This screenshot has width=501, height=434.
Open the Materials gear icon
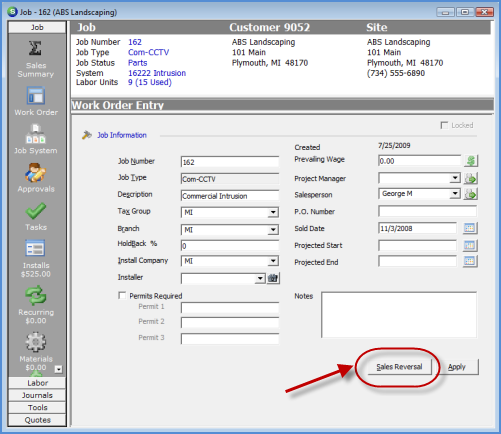tap(36, 342)
